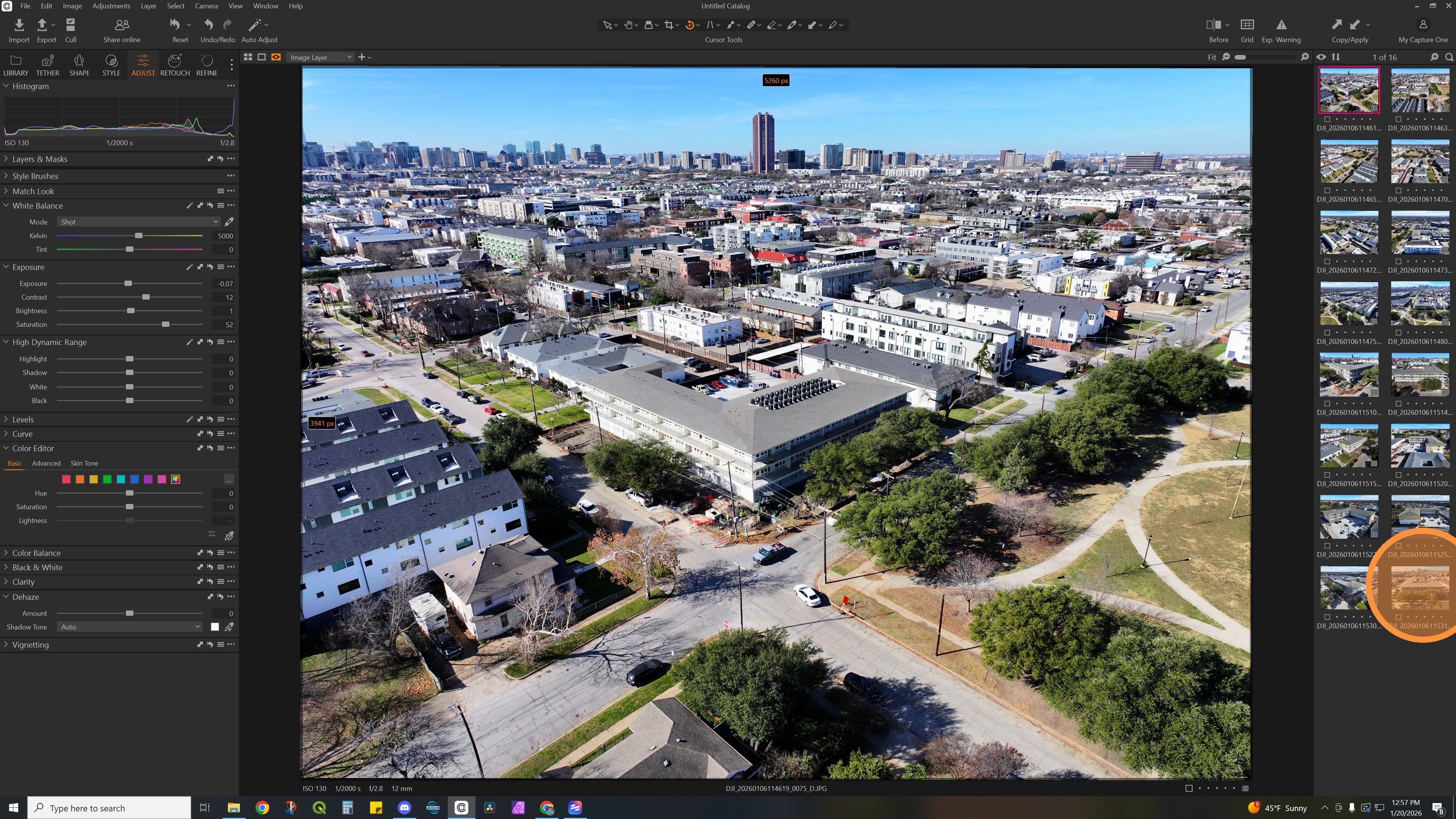Screen dimensions: 1456x819
Task: Open the Advanced tab in Color Editor
Action: point(46,463)
